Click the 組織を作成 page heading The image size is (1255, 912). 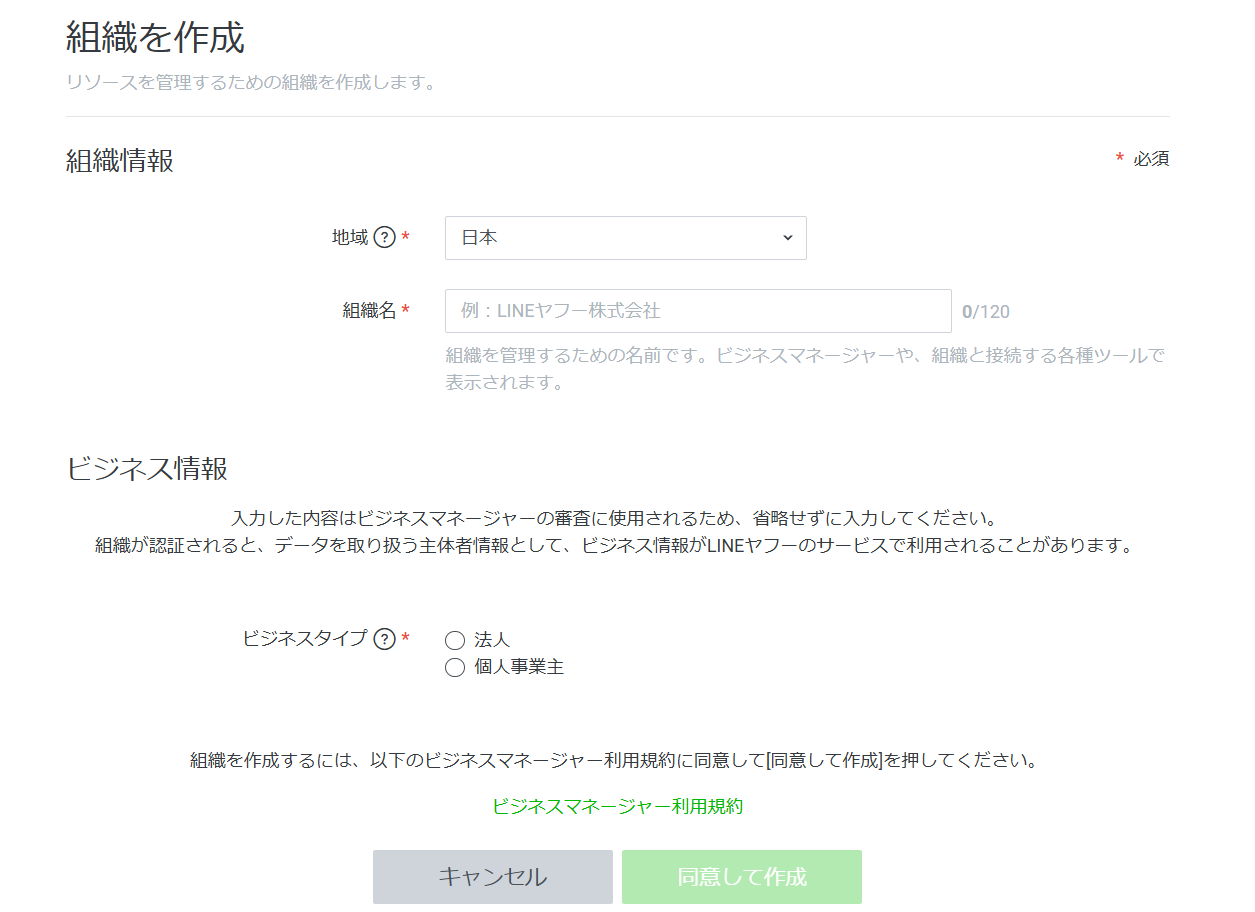click(x=155, y=38)
